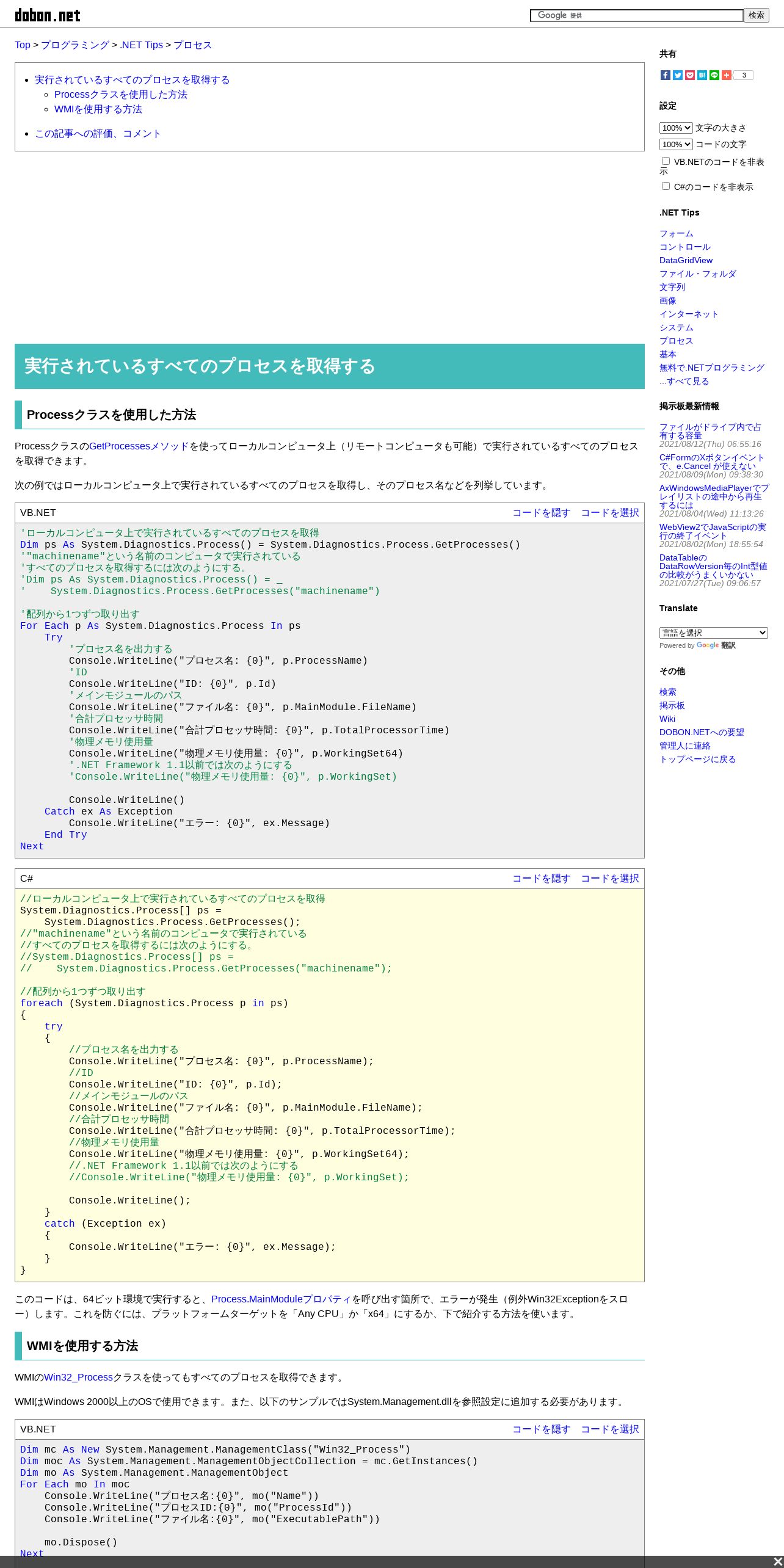784x1568 pixels.
Task: Open 管理人に連絡 link
Action: click(x=684, y=746)
